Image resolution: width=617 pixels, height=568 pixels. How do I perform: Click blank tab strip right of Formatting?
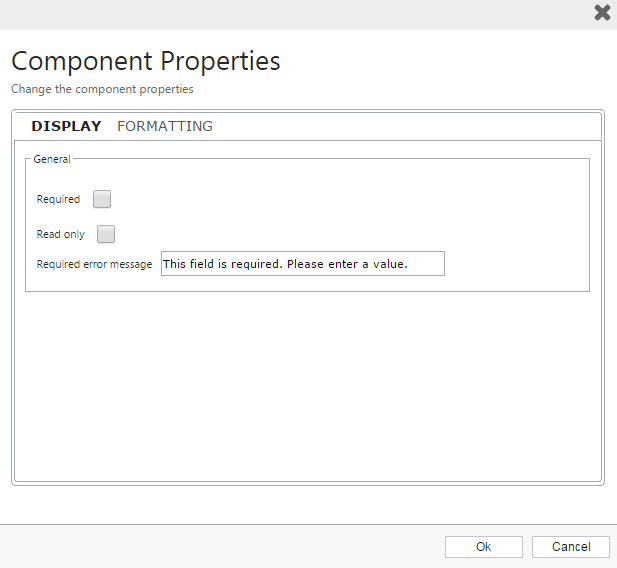400,127
